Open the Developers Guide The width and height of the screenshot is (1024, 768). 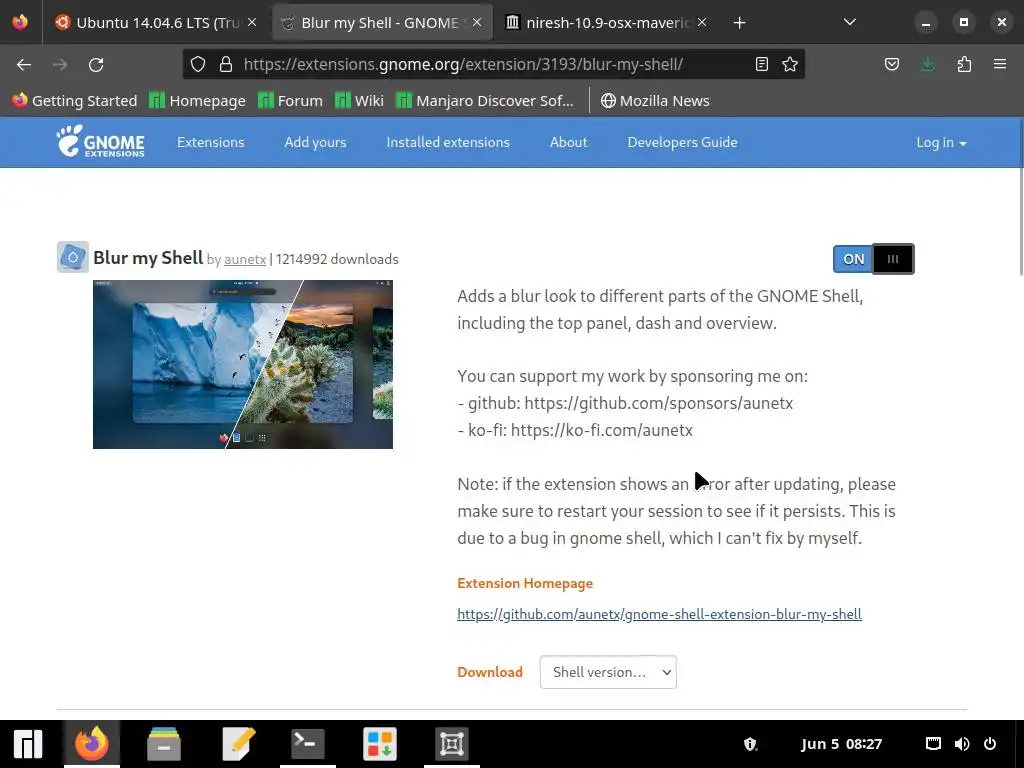[x=682, y=142]
